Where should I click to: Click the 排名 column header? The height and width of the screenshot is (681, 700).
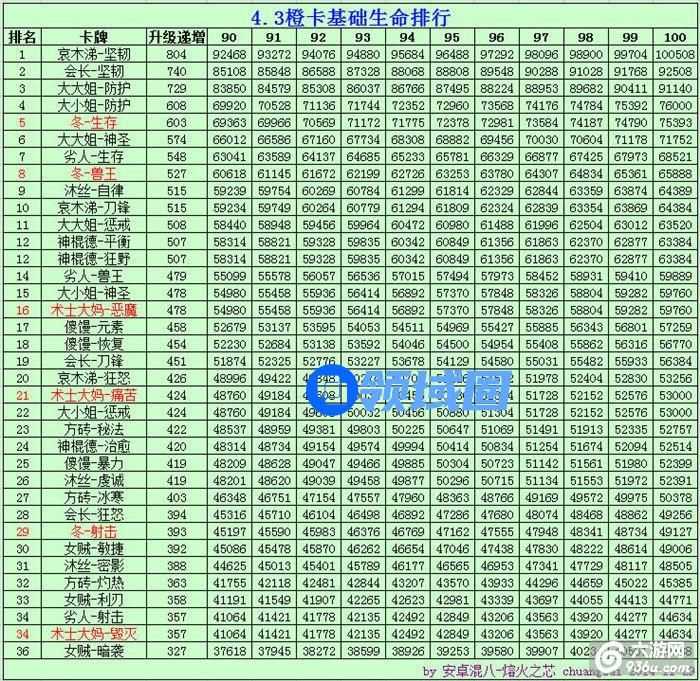coord(22,36)
